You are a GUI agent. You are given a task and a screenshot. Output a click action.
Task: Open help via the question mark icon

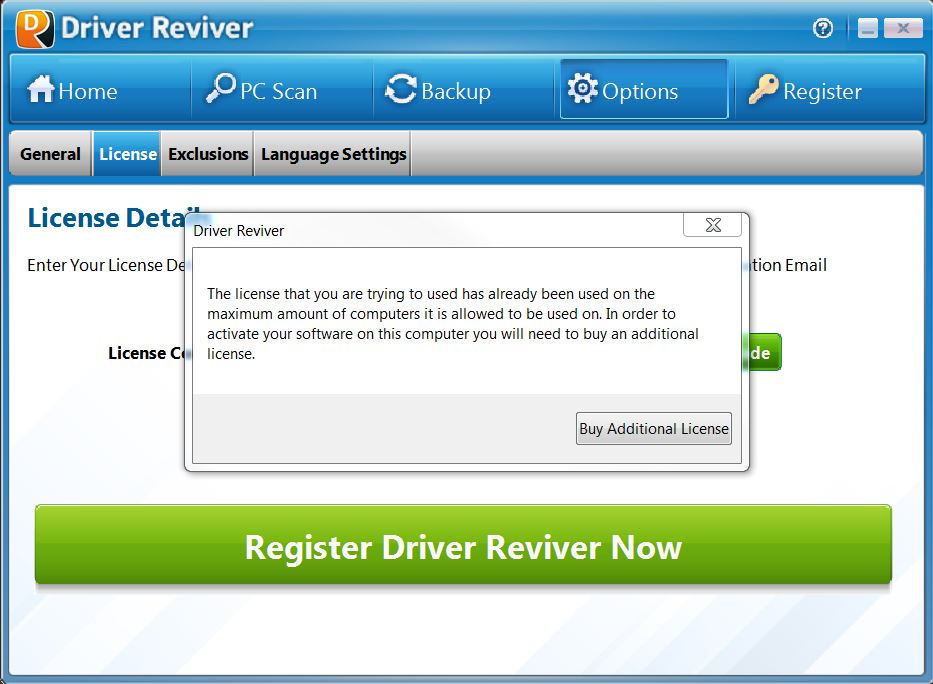coord(823,28)
